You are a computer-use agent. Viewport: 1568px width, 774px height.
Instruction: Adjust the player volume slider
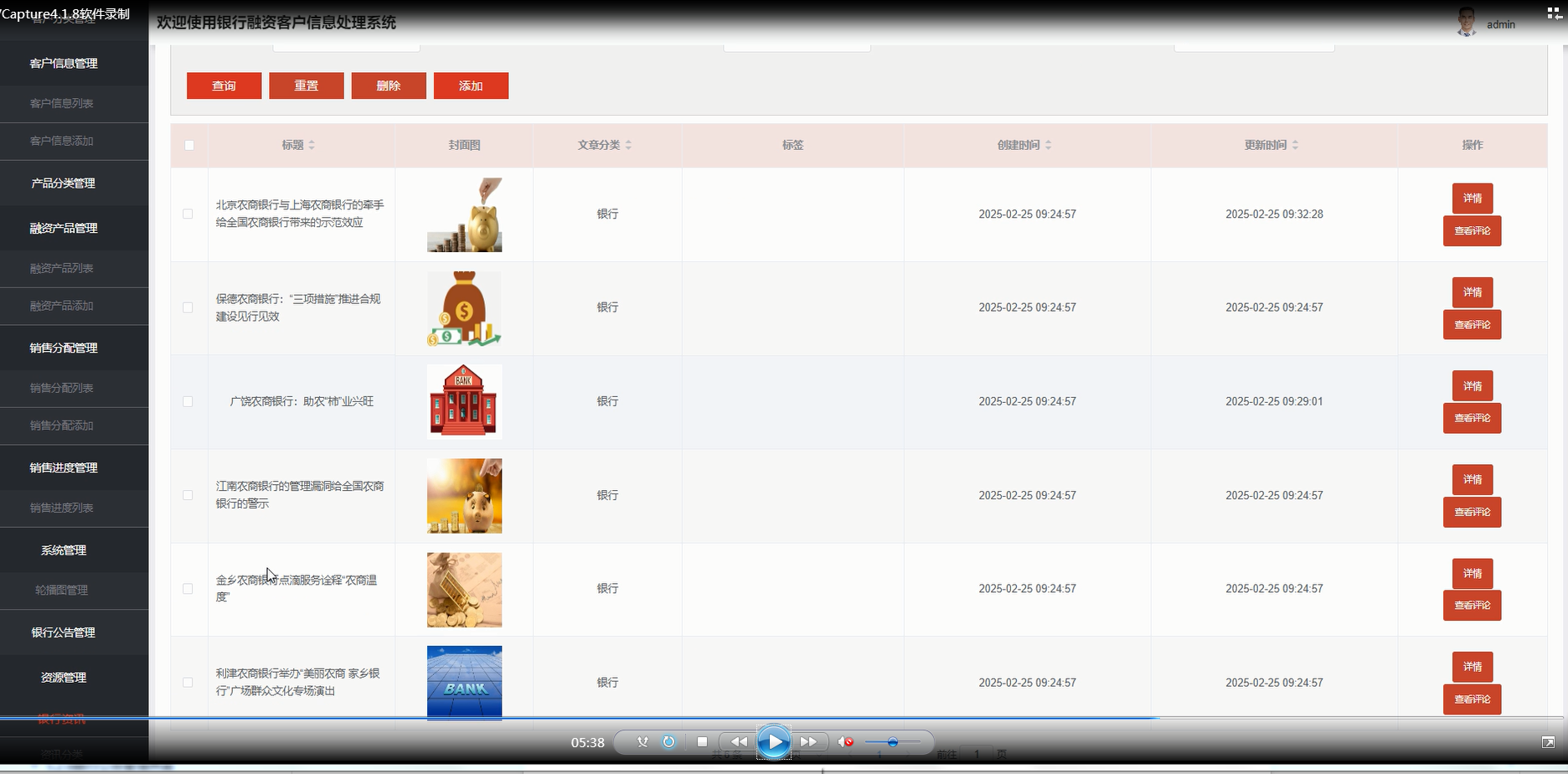pos(893,742)
